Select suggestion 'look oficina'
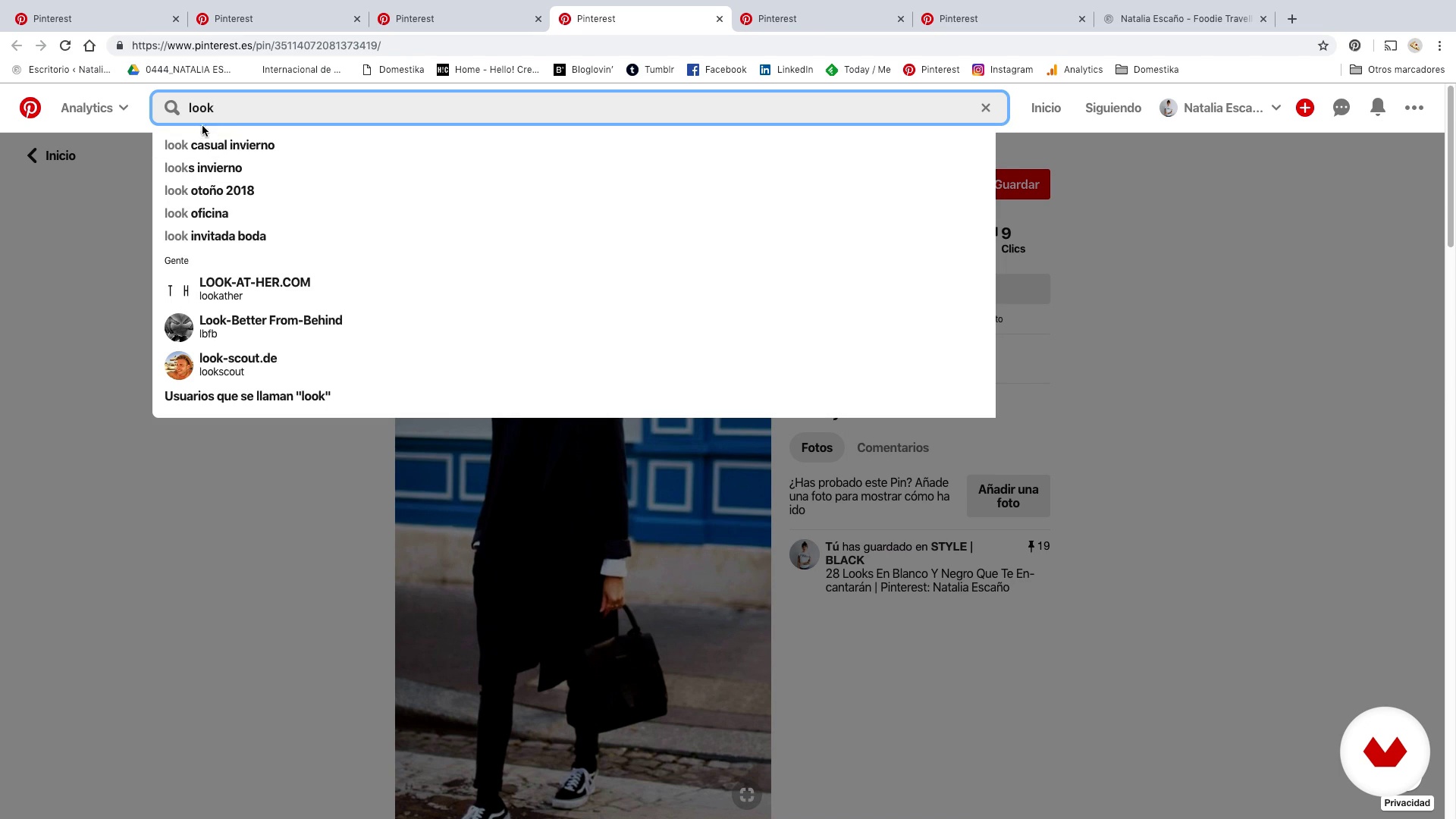The width and height of the screenshot is (1456, 819). [x=196, y=213]
